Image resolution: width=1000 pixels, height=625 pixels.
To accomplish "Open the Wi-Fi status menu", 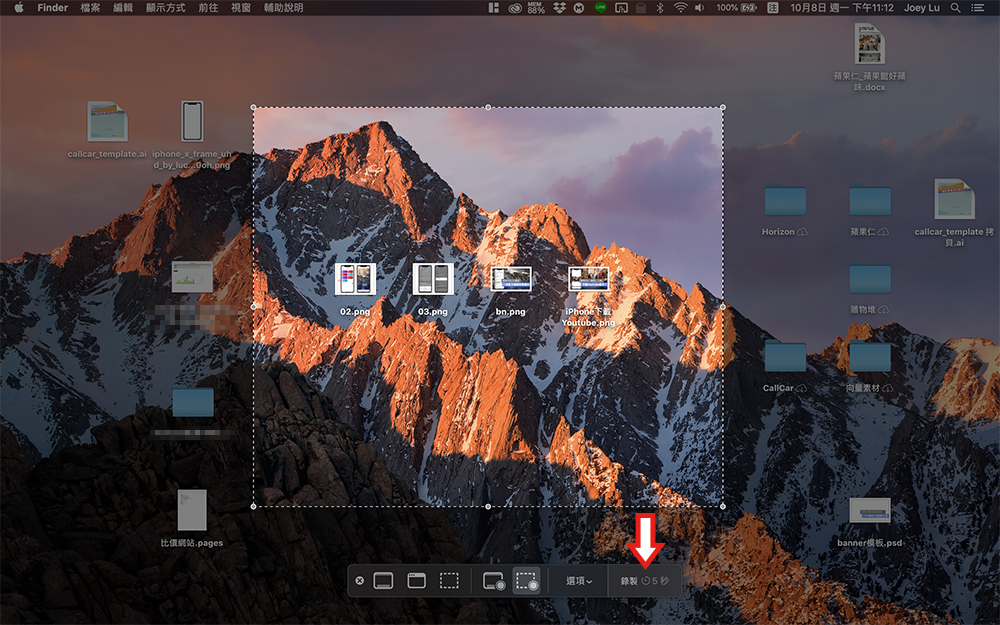I will [680, 8].
